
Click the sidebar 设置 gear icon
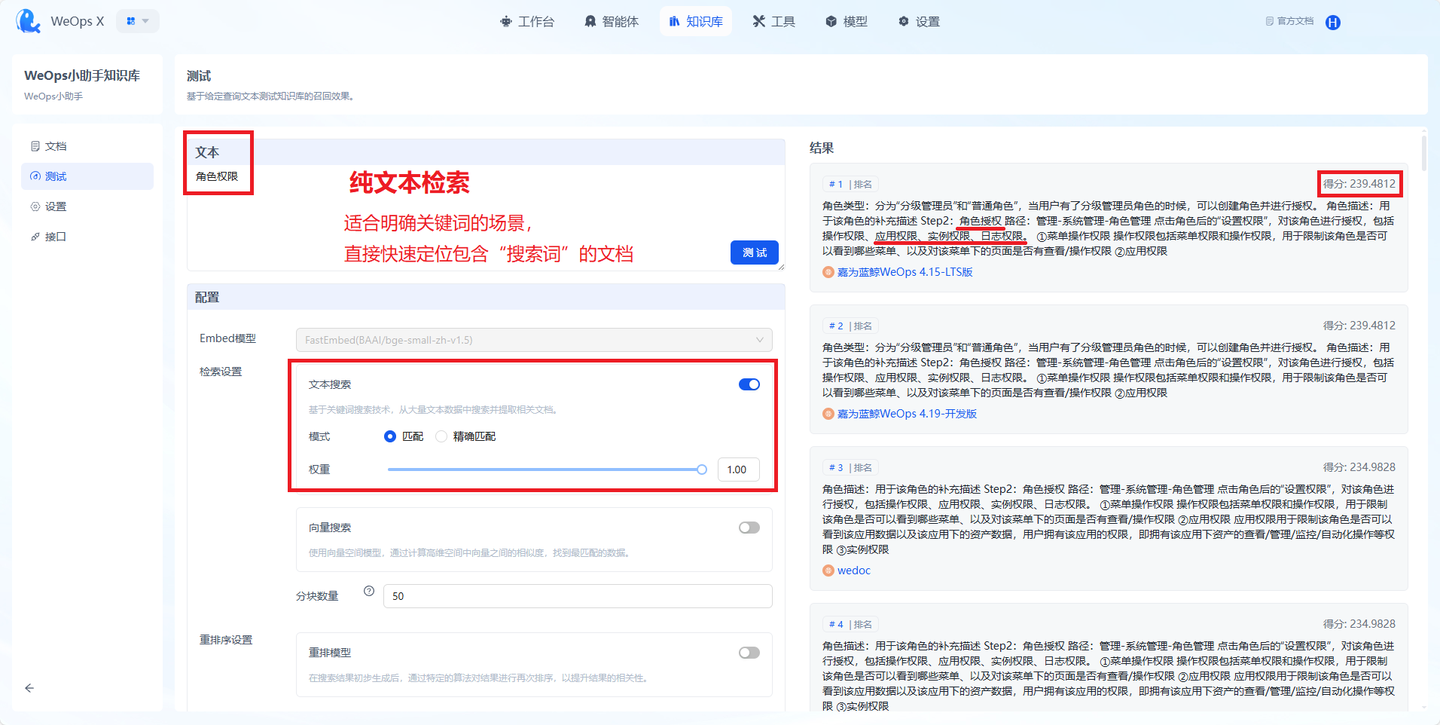36,206
